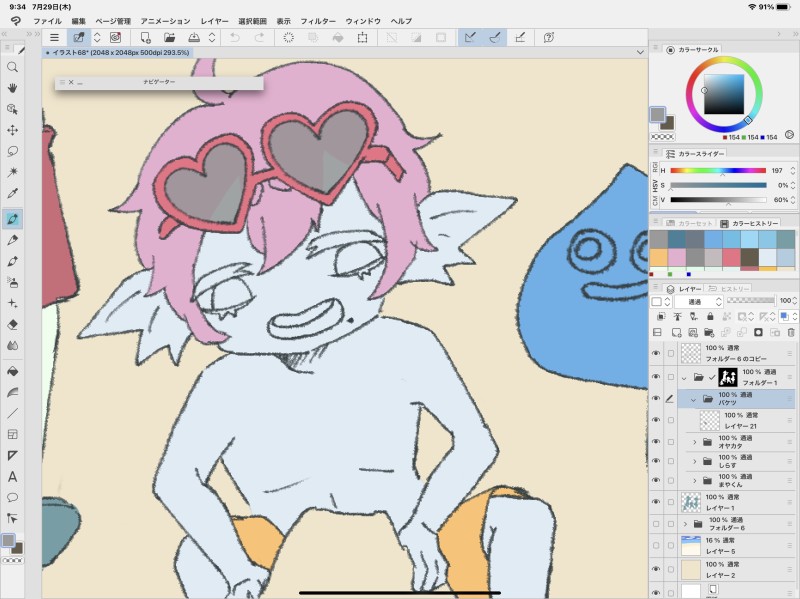800x599 pixels.
Task: Switch to the ヒストリー tab
Action: (730, 289)
